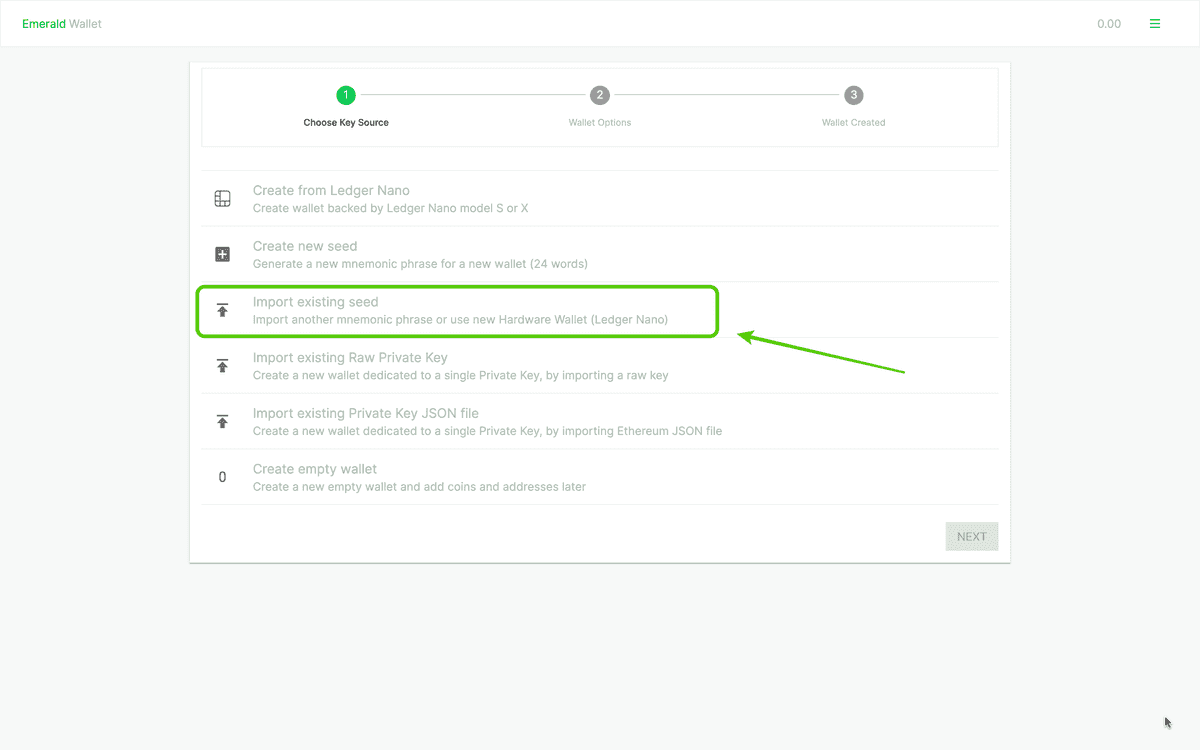Select the green step 1 indicator
Viewport: 1200px width, 750px height.
tap(346, 95)
